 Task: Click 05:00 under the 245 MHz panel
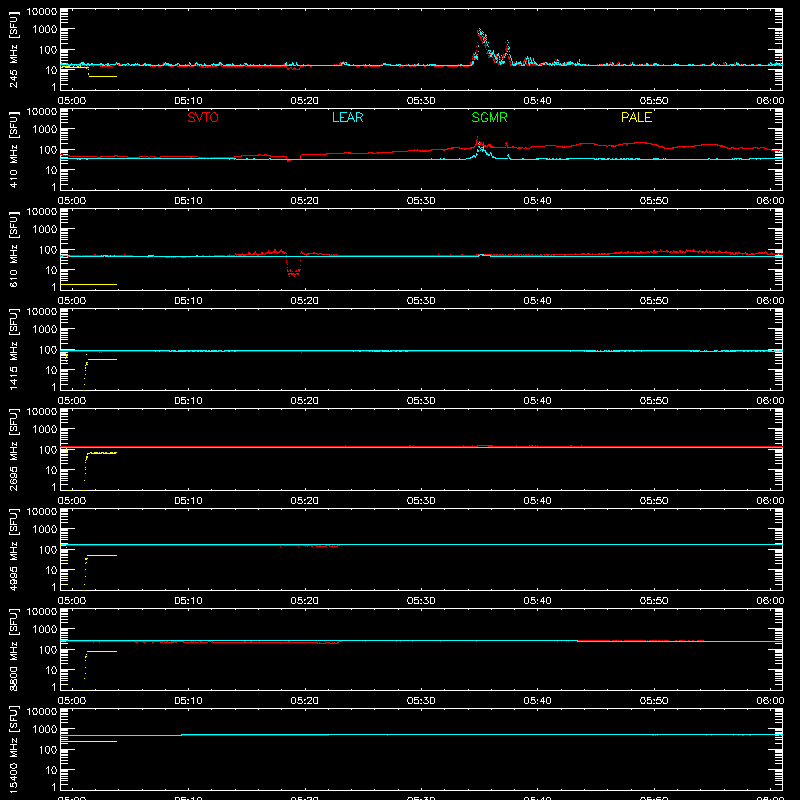pyautogui.click(x=72, y=101)
